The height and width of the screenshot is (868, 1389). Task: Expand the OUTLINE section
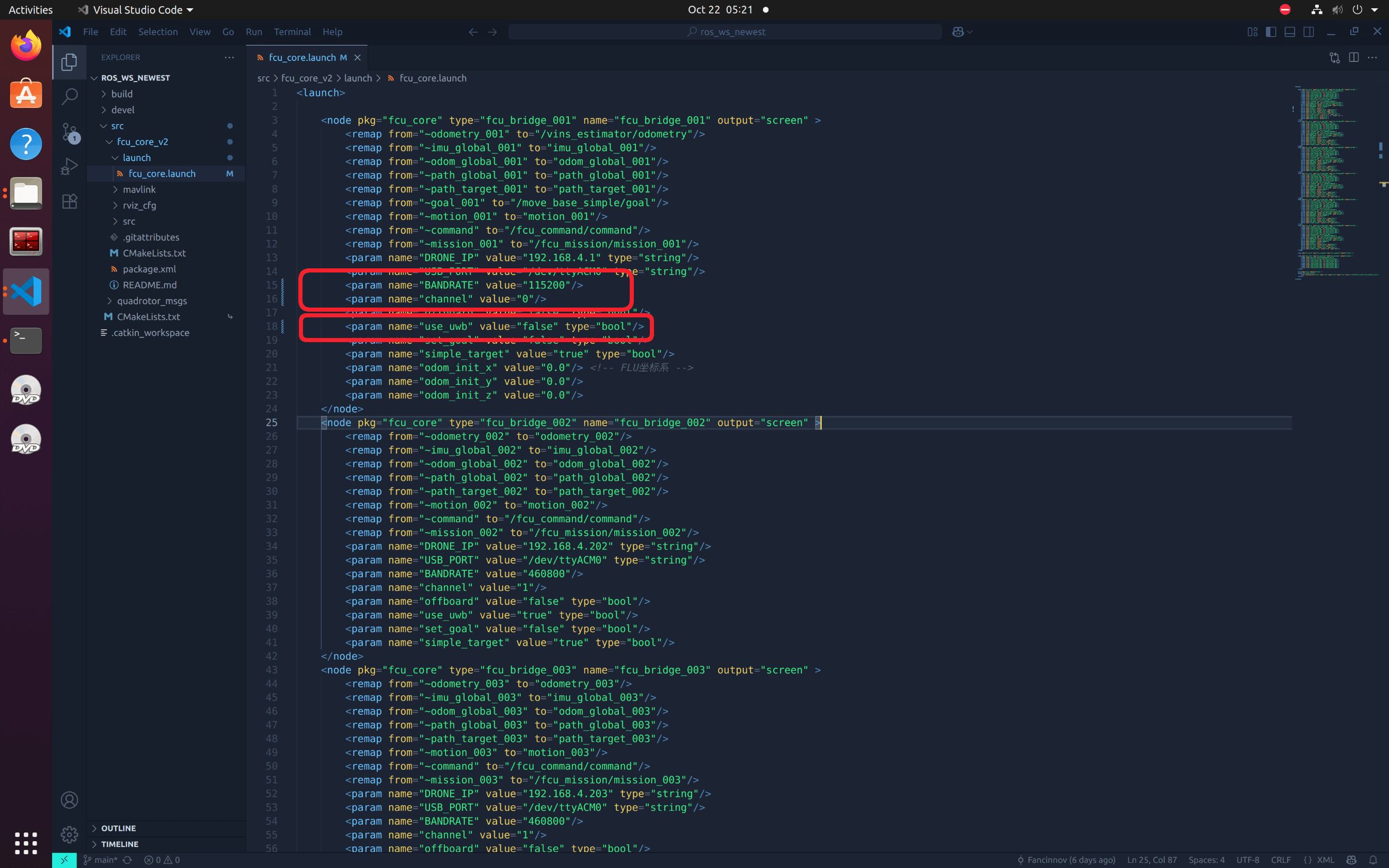pyautogui.click(x=118, y=828)
